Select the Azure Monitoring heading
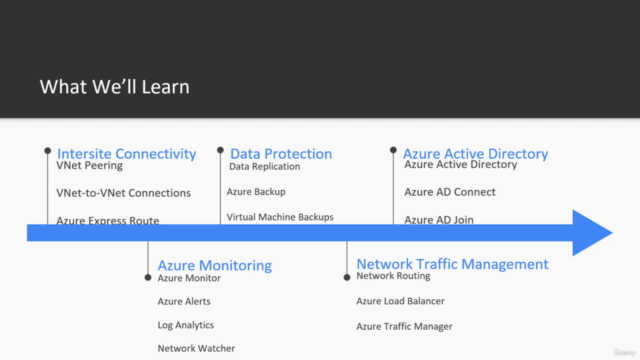640x360 pixels. [x=215, y=265]
